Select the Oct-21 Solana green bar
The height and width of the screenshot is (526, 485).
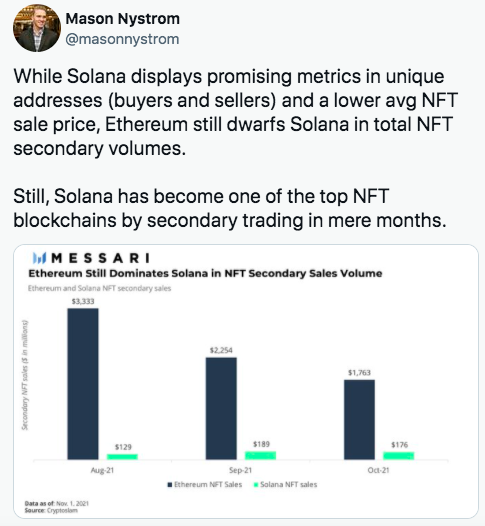pyautogui.click(x=399, y=456)
